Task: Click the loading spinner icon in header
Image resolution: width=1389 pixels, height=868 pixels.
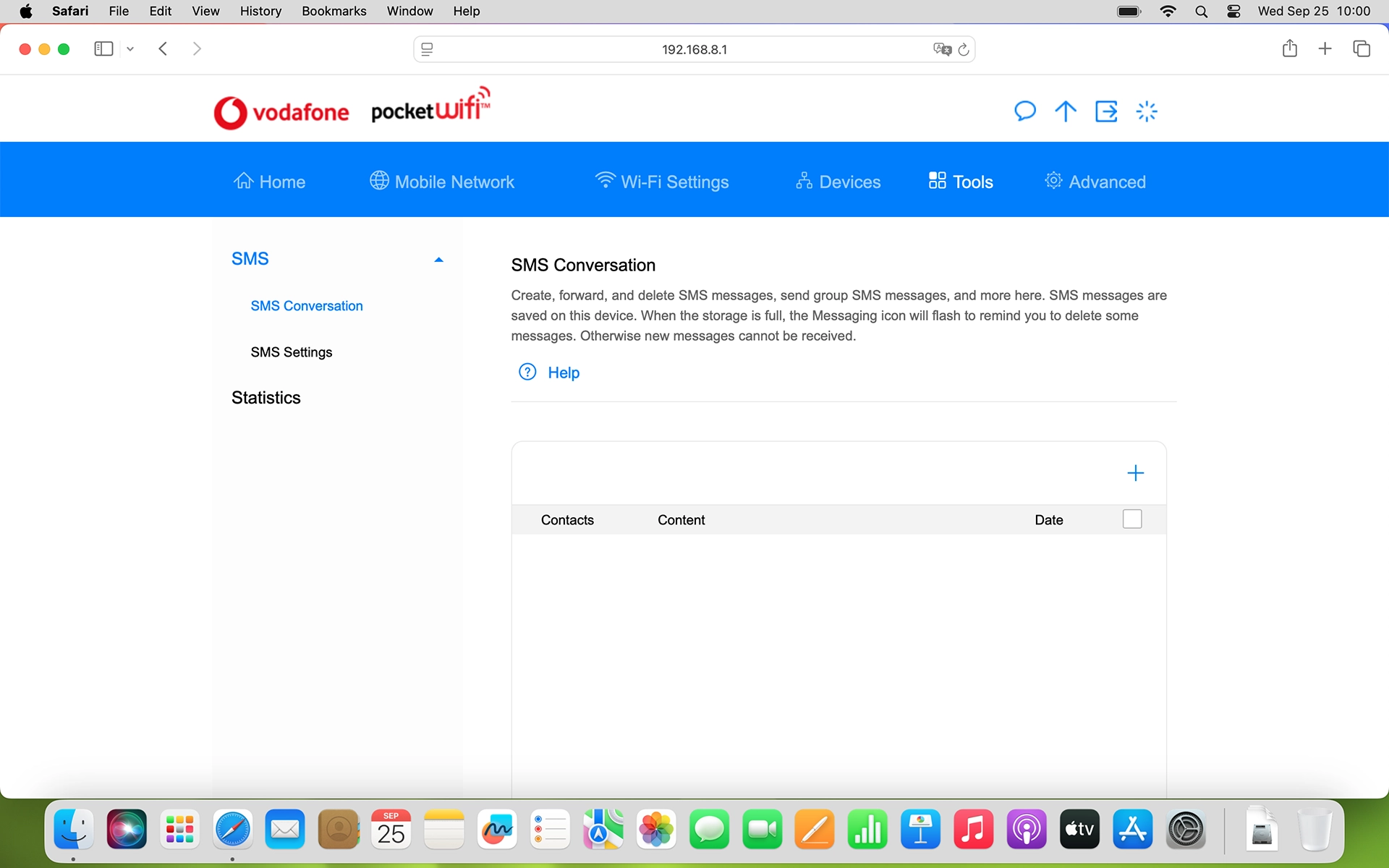Action: 1147,111
